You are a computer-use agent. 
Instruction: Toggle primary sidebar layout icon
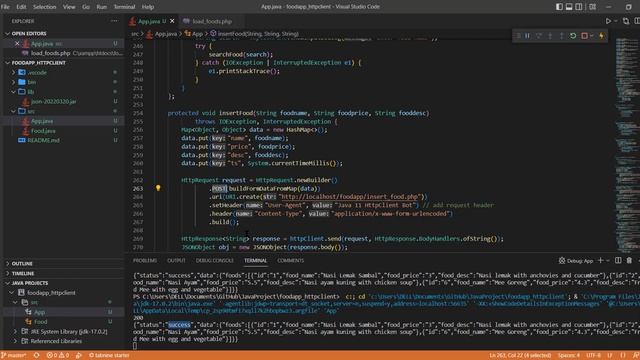559,7
